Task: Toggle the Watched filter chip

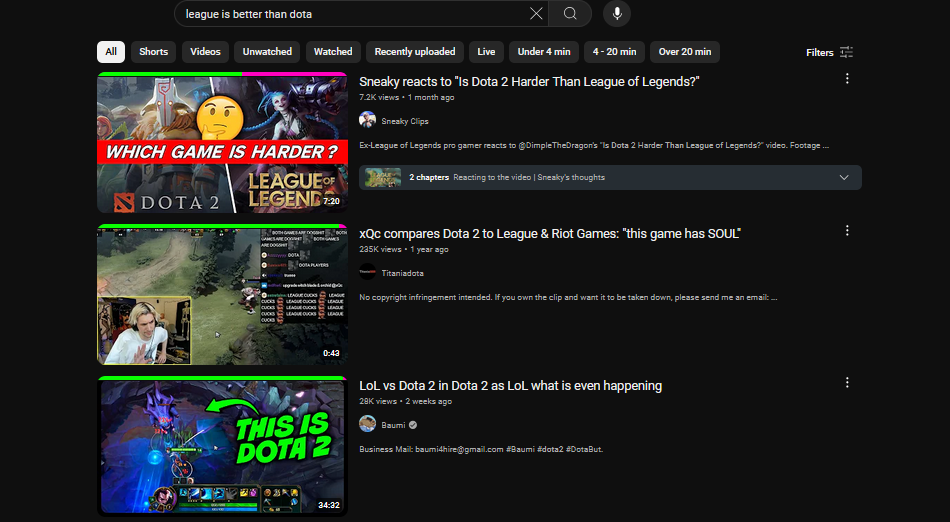Action: [333, 52]
